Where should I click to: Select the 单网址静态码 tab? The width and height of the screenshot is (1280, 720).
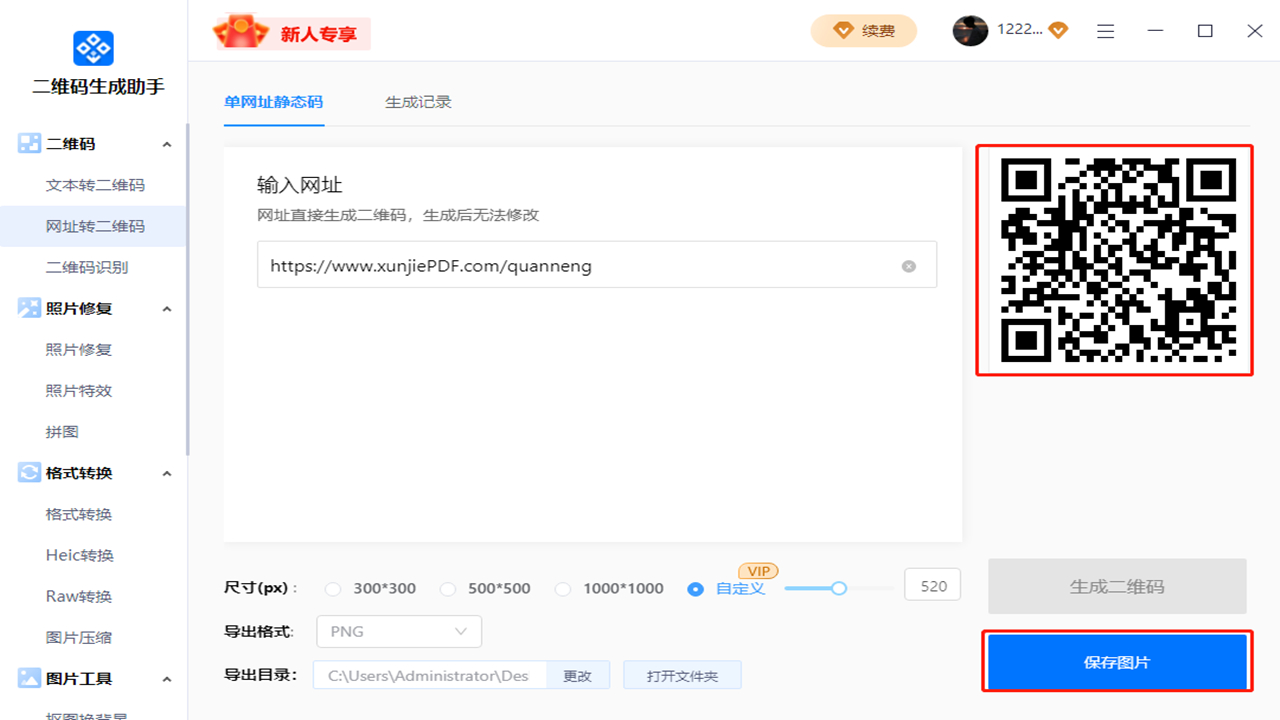tap(274, 101)
